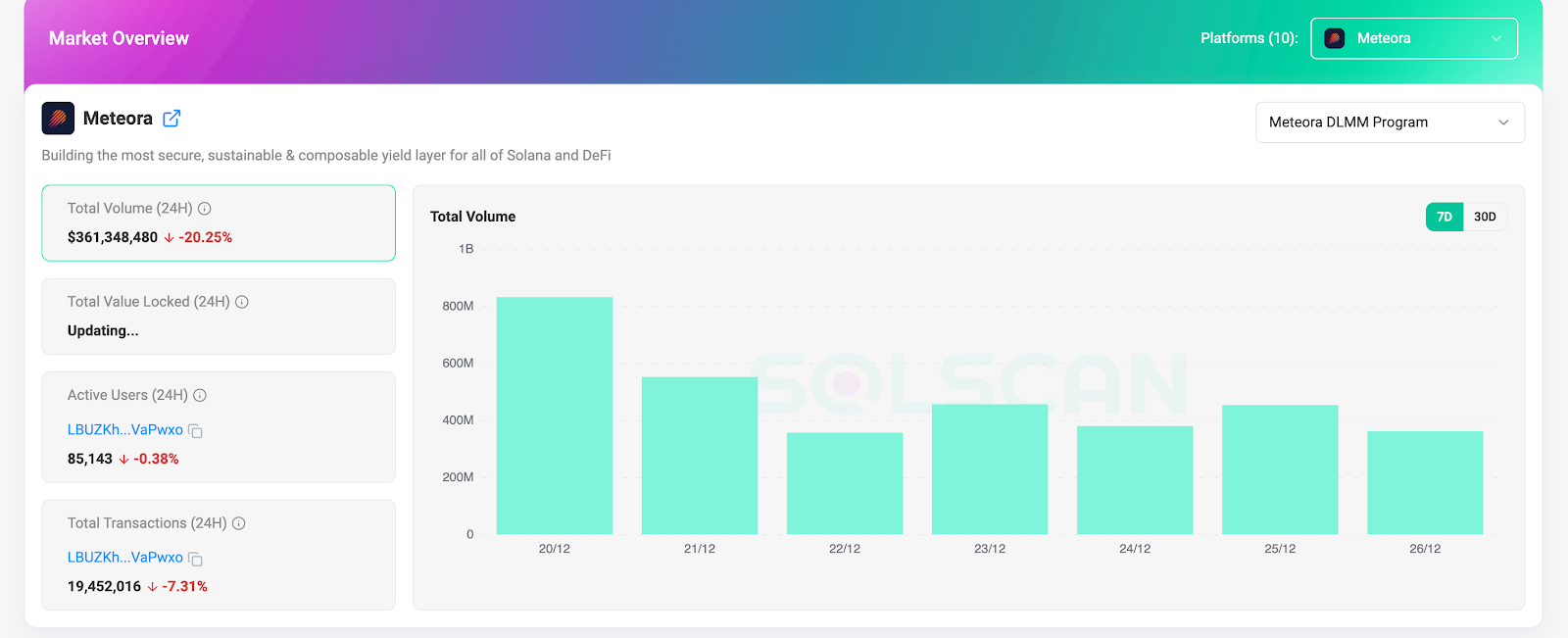The image size is (1568, 638).
Task: Click the -7.31% change value
Action: click(184, 586)
